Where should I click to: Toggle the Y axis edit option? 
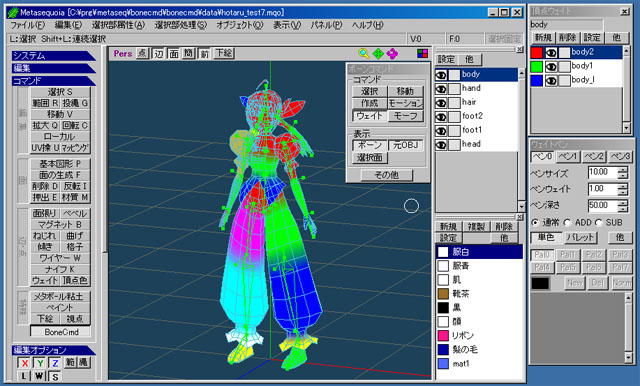click(x=40, y=363)
